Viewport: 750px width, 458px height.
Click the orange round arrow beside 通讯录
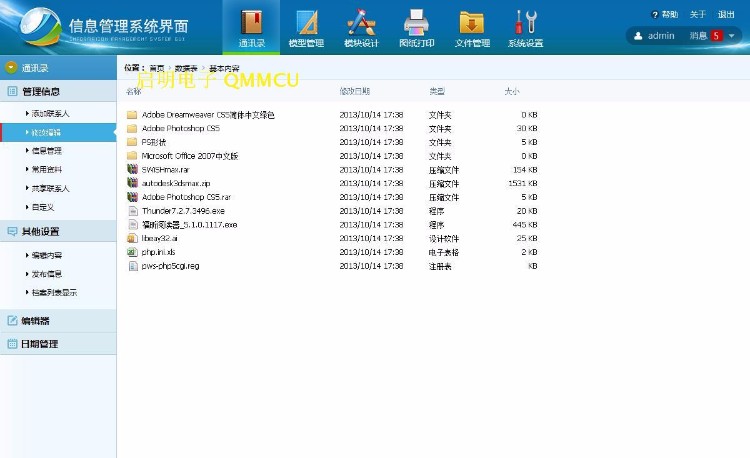pyautogui.click(x=11, y=68)
